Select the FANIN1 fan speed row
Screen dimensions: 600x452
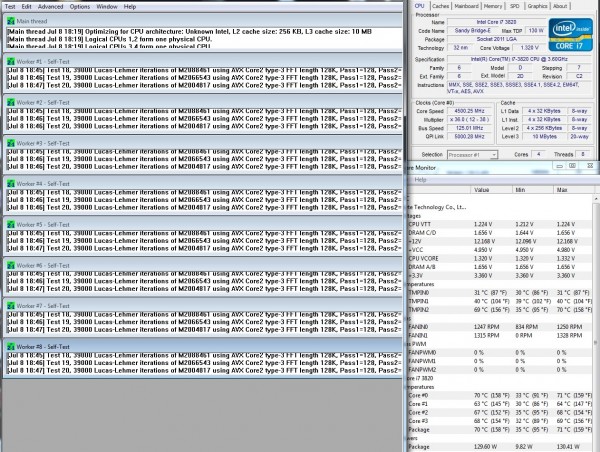500,335
